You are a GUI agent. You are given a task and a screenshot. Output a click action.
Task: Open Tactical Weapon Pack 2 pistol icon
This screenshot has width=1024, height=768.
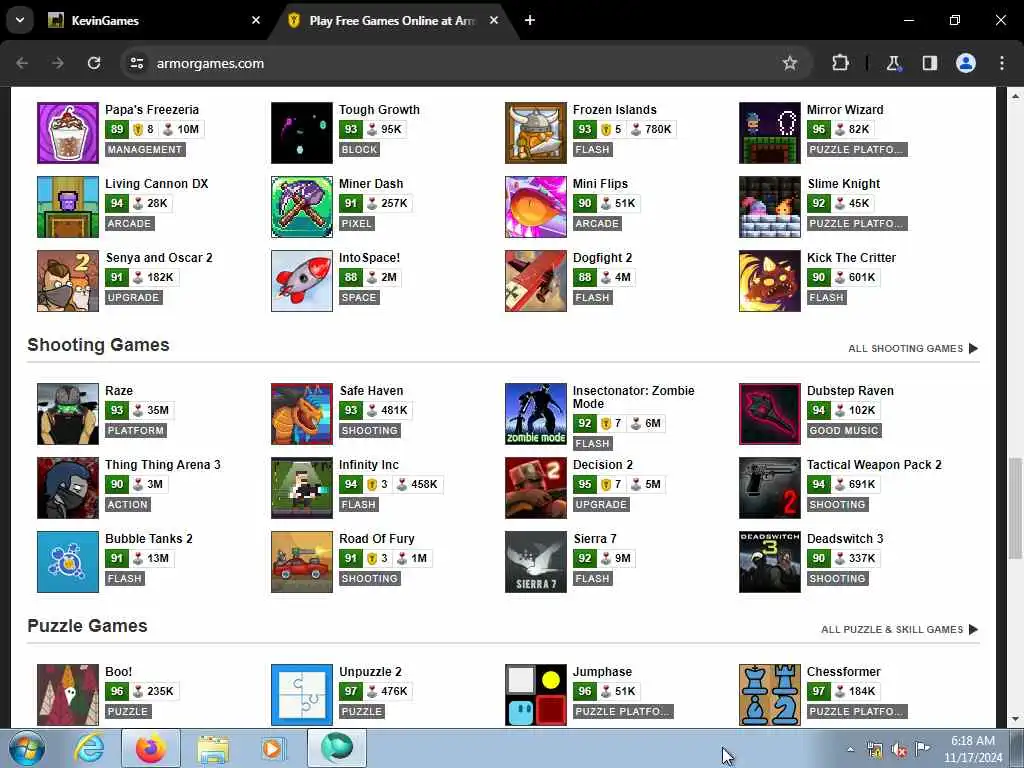(x=769, y=488)
